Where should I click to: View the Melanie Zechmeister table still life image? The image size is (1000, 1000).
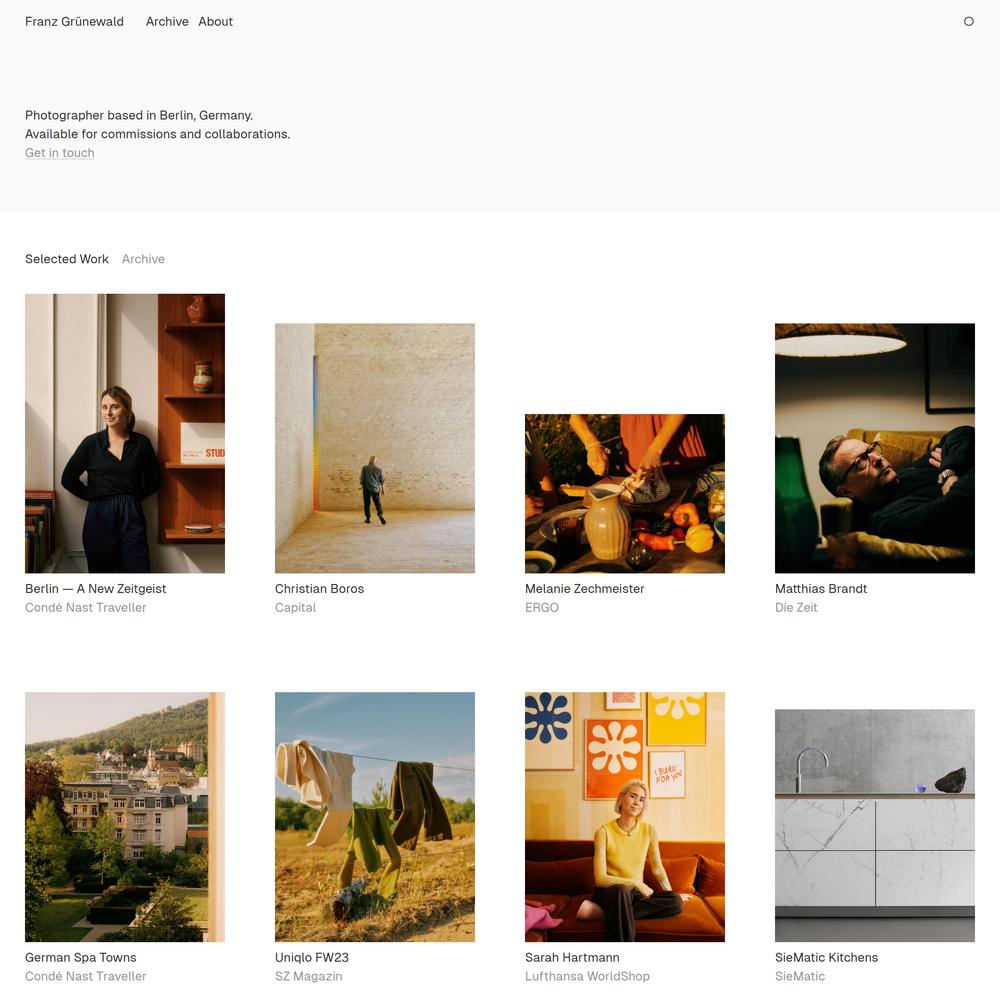point(625,494)
